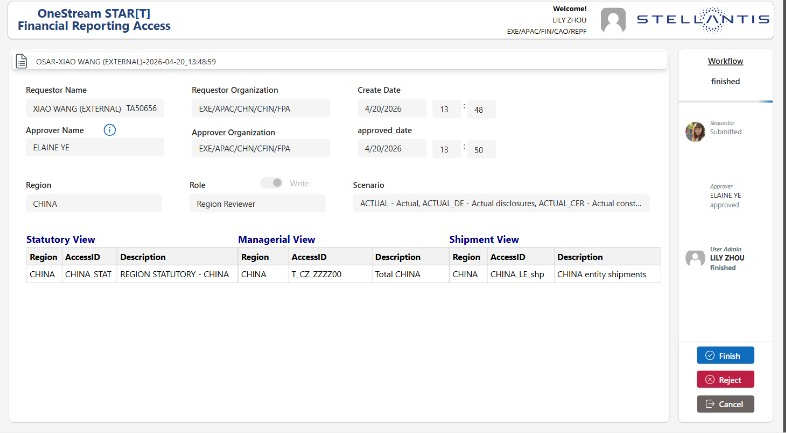
Task: Click the Shipment View heading
Action: (484, 240)
